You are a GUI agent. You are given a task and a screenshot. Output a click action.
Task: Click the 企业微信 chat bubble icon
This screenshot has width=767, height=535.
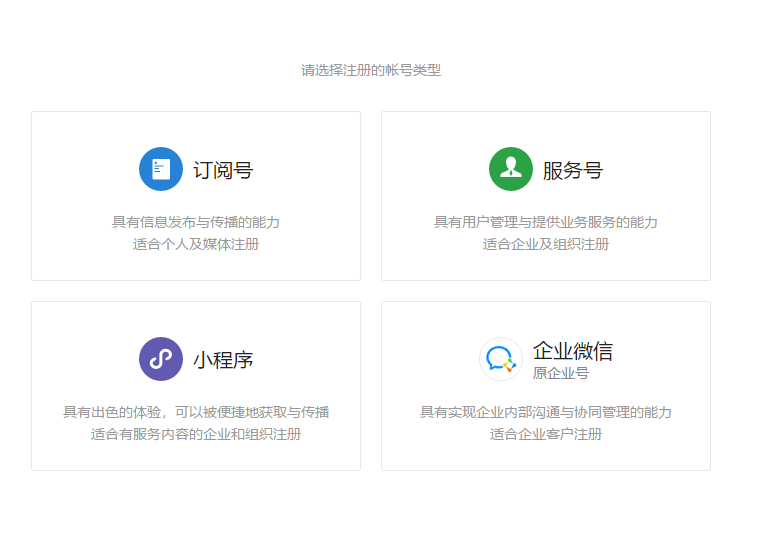click(501, 359)
